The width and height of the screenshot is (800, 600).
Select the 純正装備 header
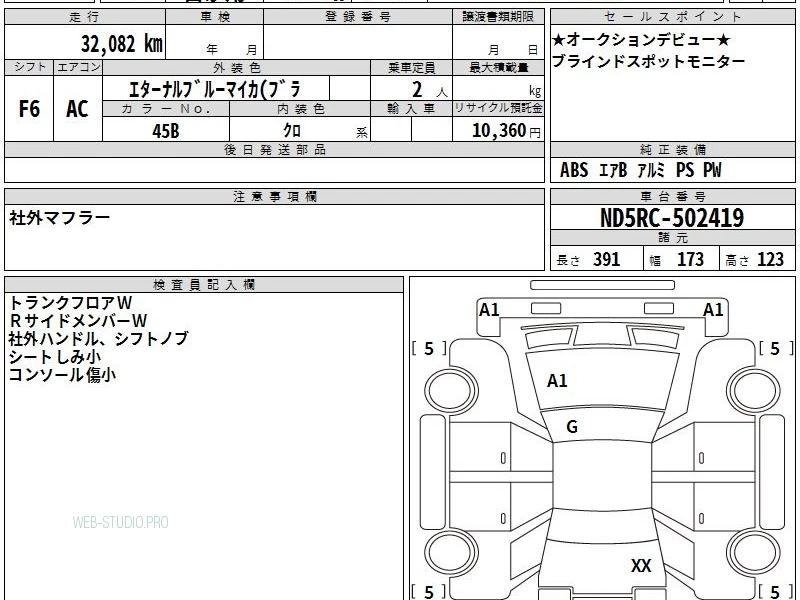click(673, 149)
